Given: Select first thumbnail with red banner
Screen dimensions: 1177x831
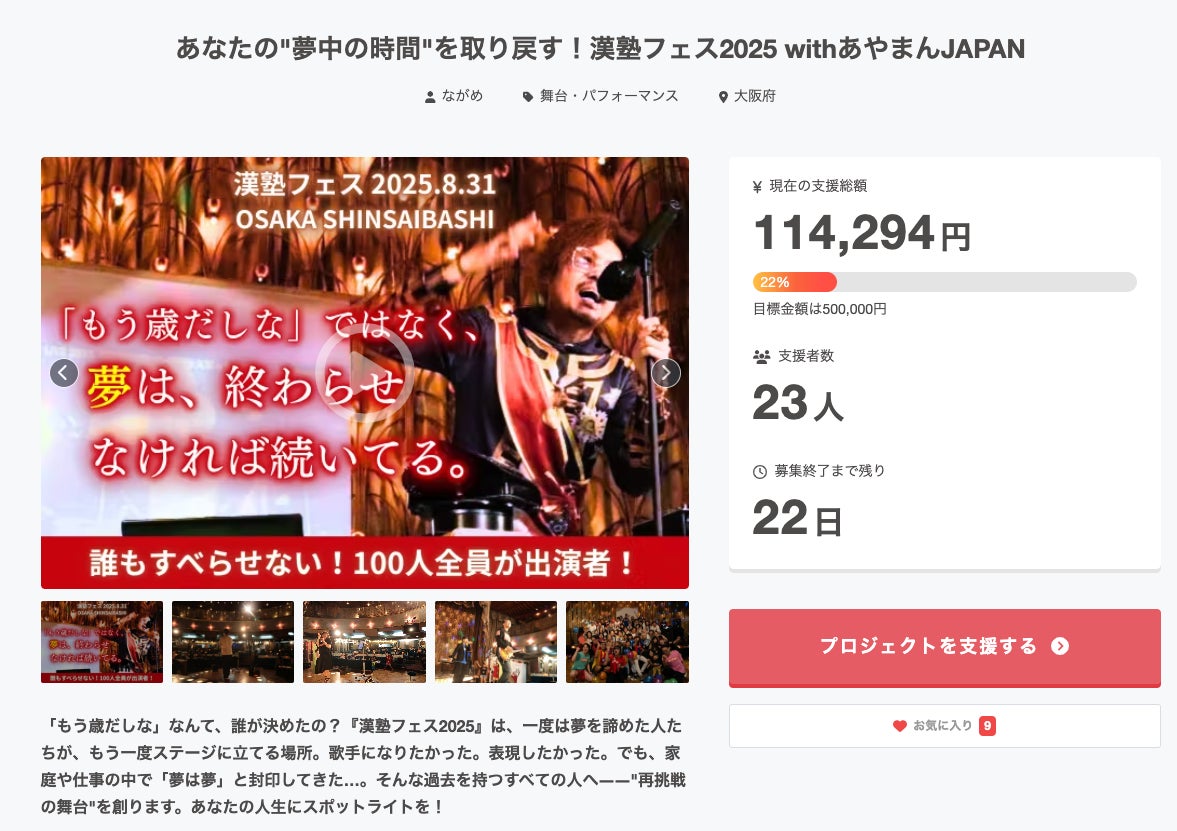Looking at the screenshot, I should tap(102, 642).
